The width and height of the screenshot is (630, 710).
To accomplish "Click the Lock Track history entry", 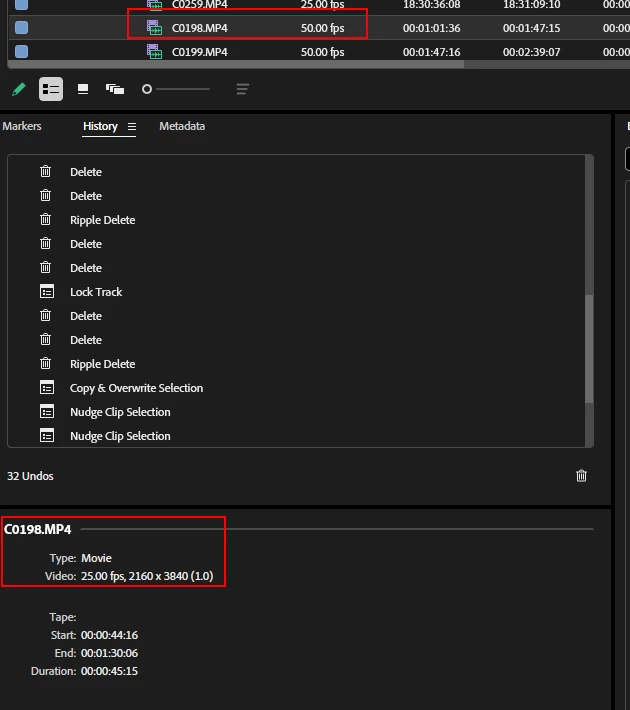I will point(96,292).
